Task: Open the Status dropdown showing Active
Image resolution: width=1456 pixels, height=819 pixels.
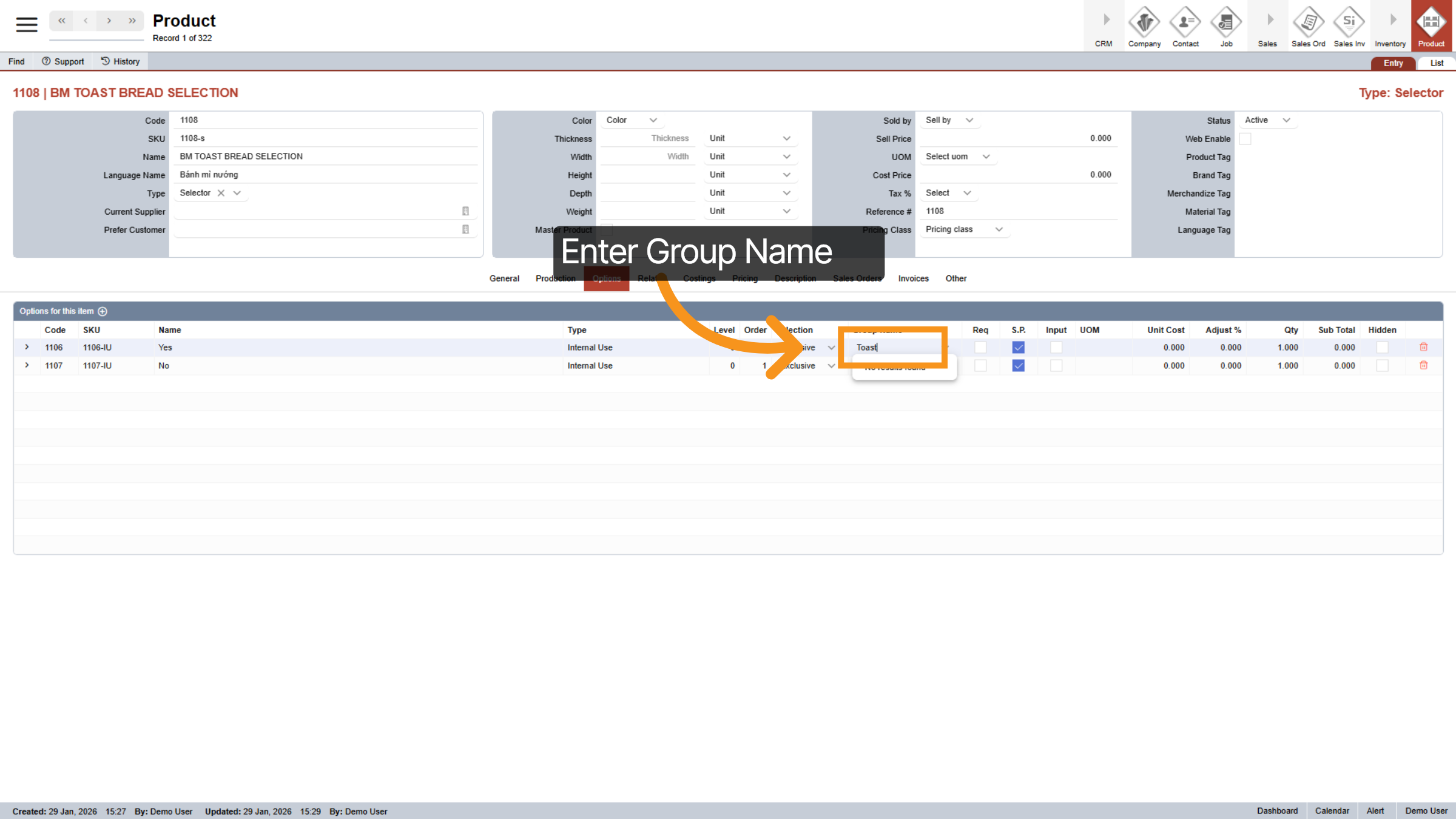Action: [1267, 120]
